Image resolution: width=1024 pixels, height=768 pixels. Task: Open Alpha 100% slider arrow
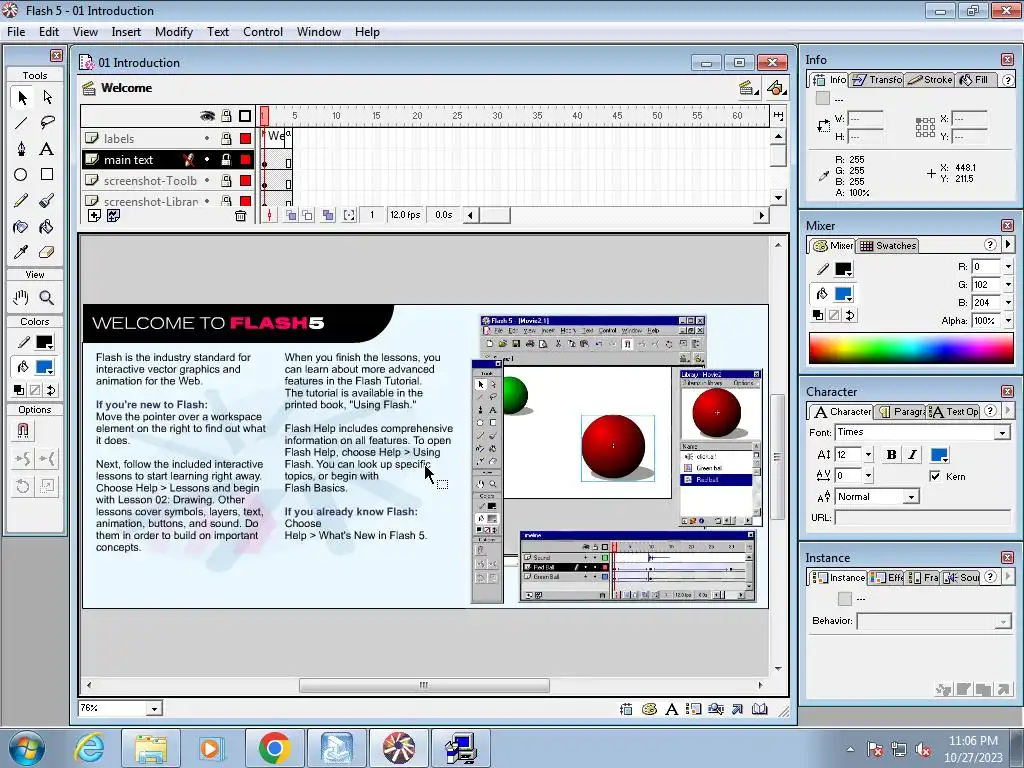[x=1008, y=321]
